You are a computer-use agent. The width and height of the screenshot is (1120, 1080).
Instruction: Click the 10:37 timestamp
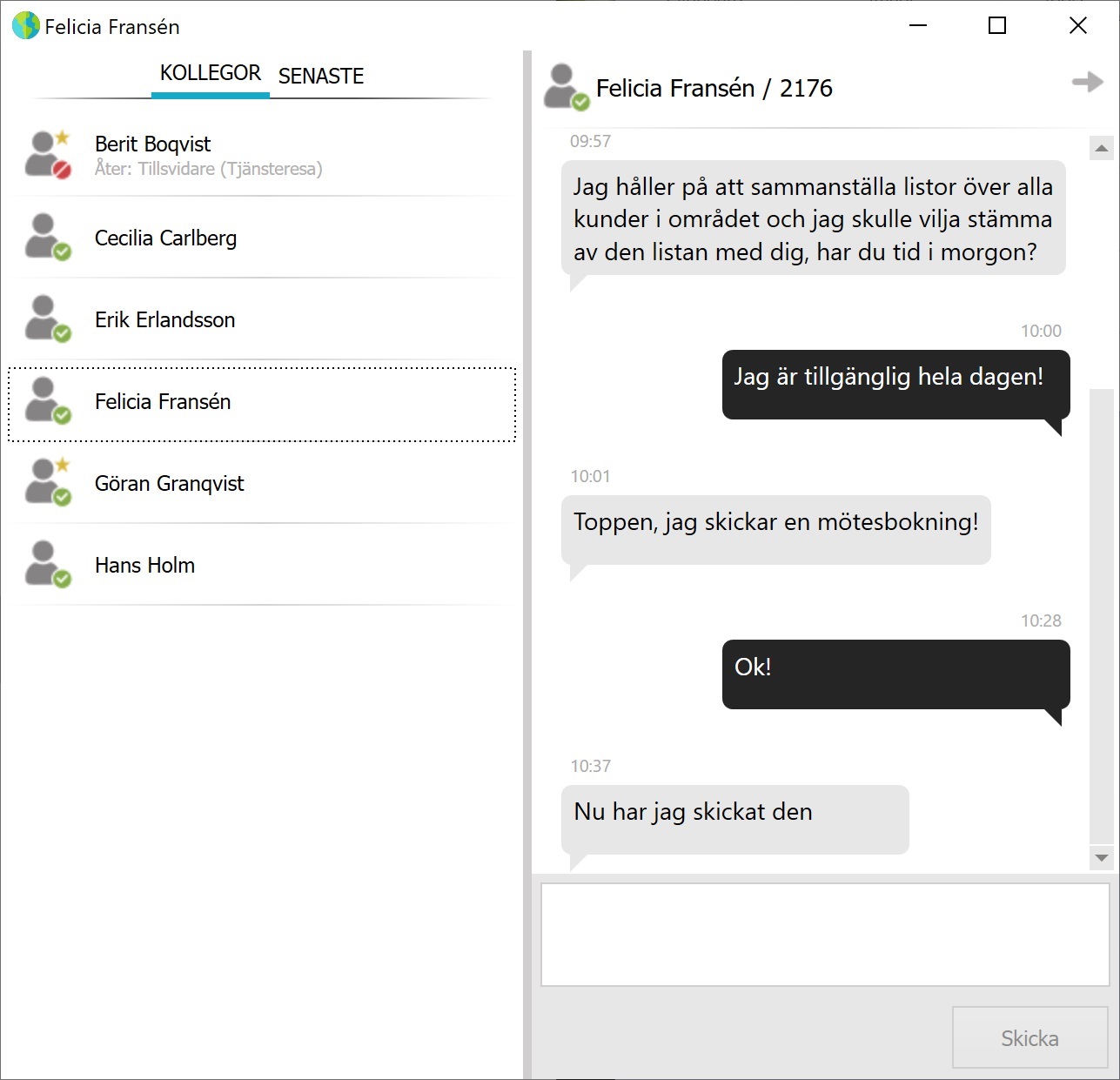[x=591, y=766]
